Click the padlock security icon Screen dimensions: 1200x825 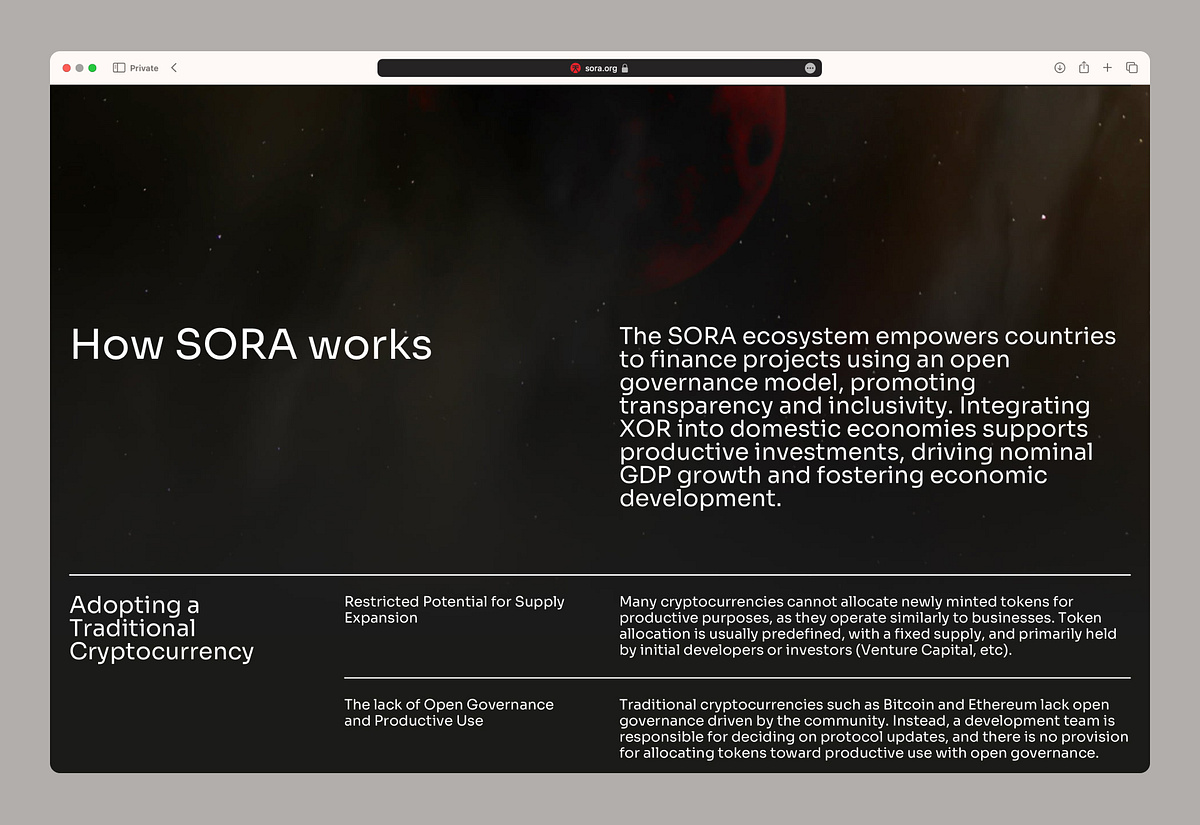click(625, 68)
